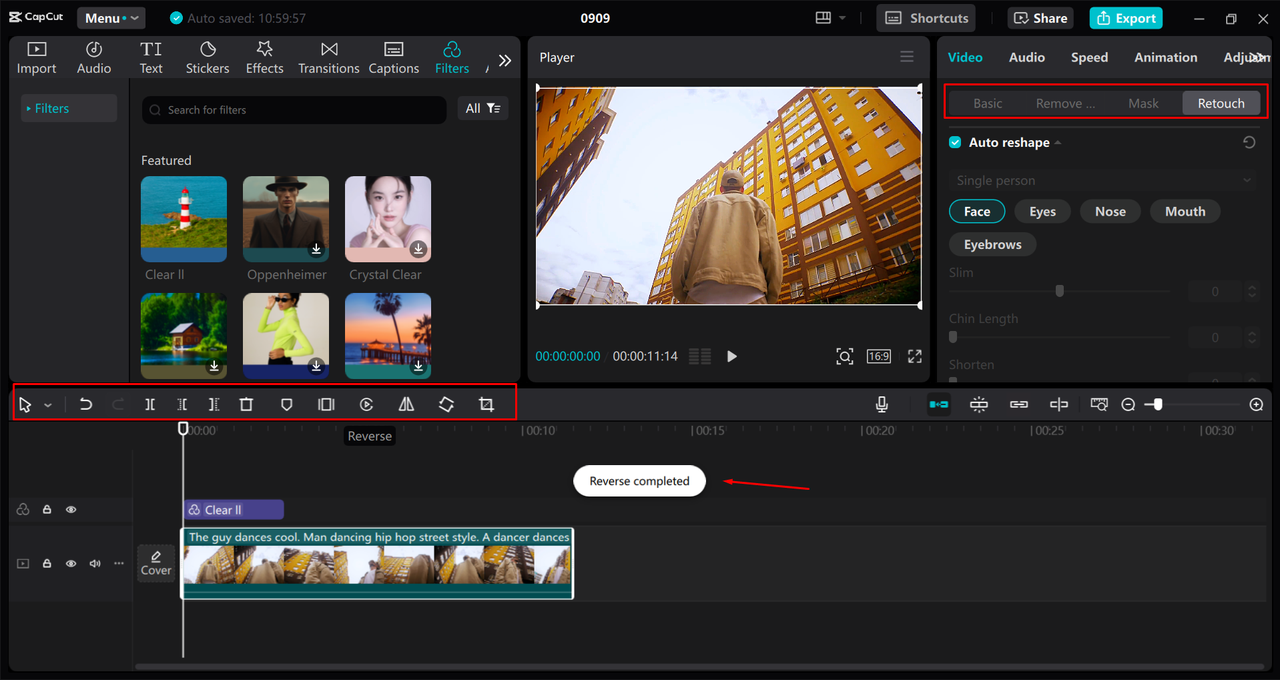Collapse the Auto reshape section arrow
1280x680 pixels.
(1058, 143)
